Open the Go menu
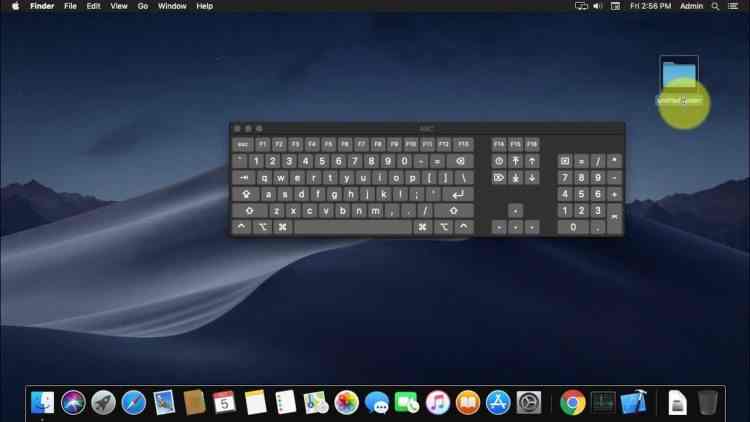 tap(143, 6)
